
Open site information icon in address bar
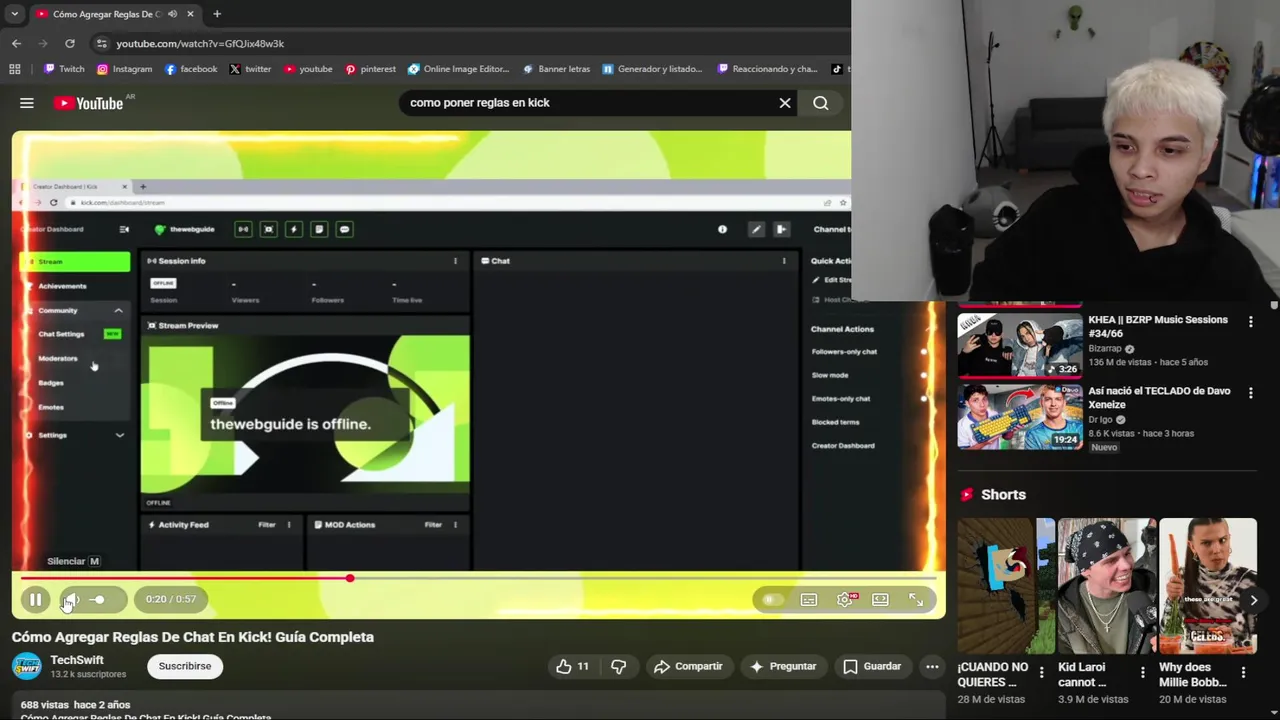[101, 43]
